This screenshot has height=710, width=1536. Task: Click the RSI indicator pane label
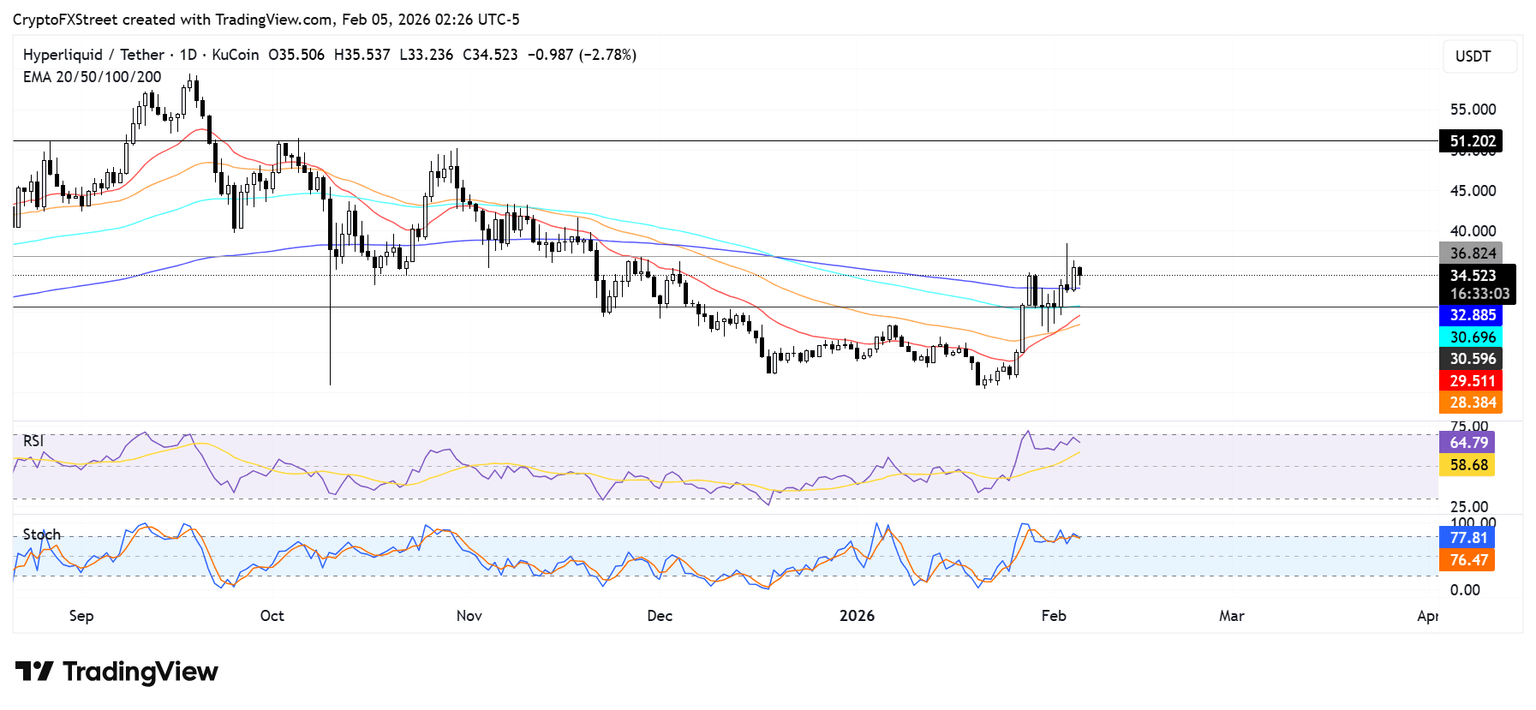coord(35,440)
